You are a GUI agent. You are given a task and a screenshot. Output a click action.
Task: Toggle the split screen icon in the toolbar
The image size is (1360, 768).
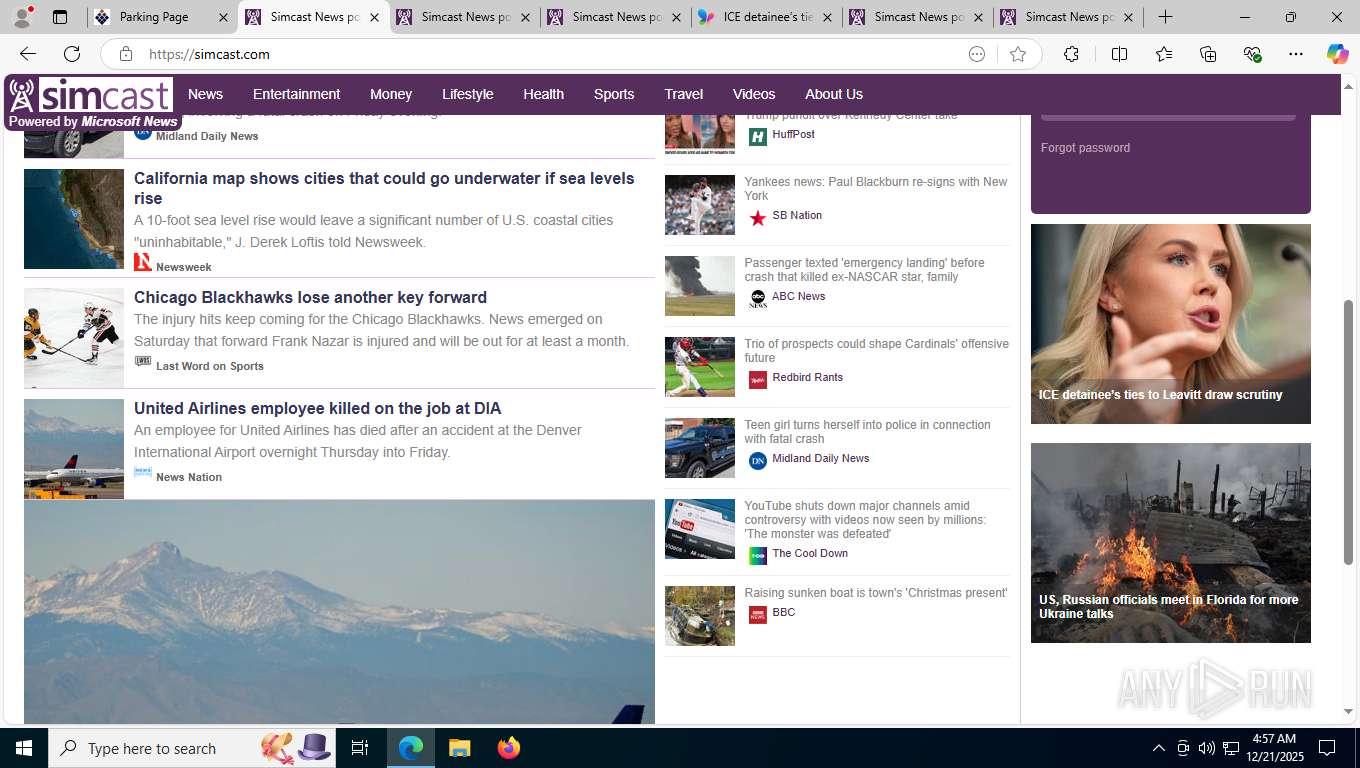click(x=1119, y=54)
